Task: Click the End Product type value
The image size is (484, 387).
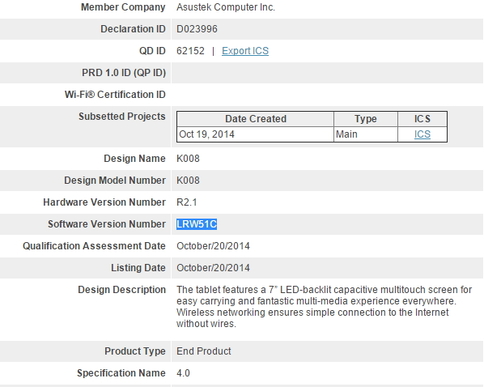Action: point(204,351)
